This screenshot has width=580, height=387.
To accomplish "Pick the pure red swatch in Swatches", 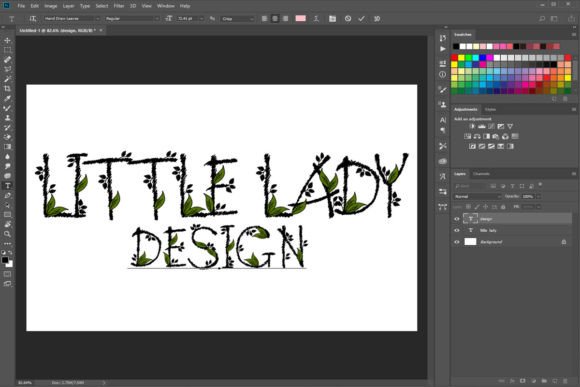I will pyautogui.click(x=454, y=57).
